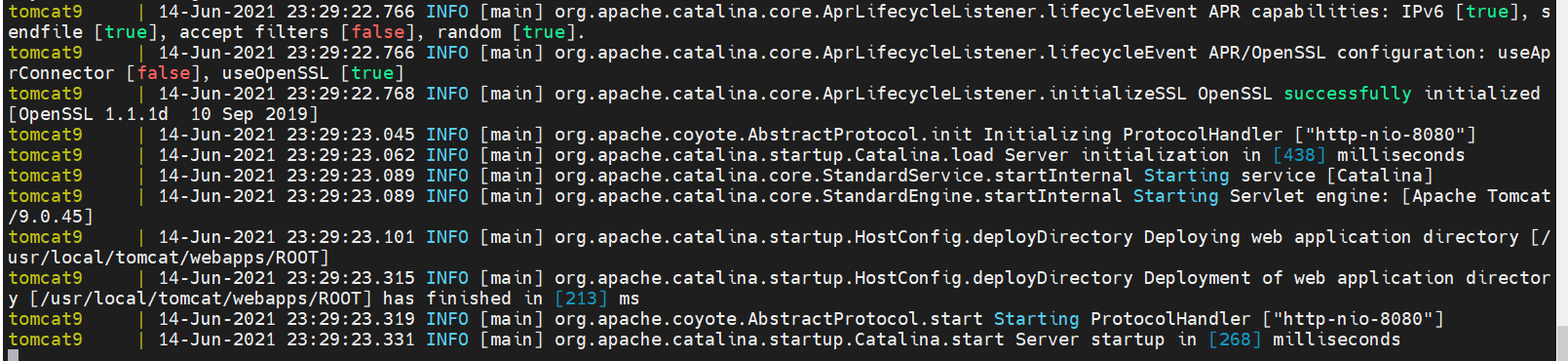Click the red 'false' after accept filters
Screen dimensions: 1568x361
pos(377,32)
